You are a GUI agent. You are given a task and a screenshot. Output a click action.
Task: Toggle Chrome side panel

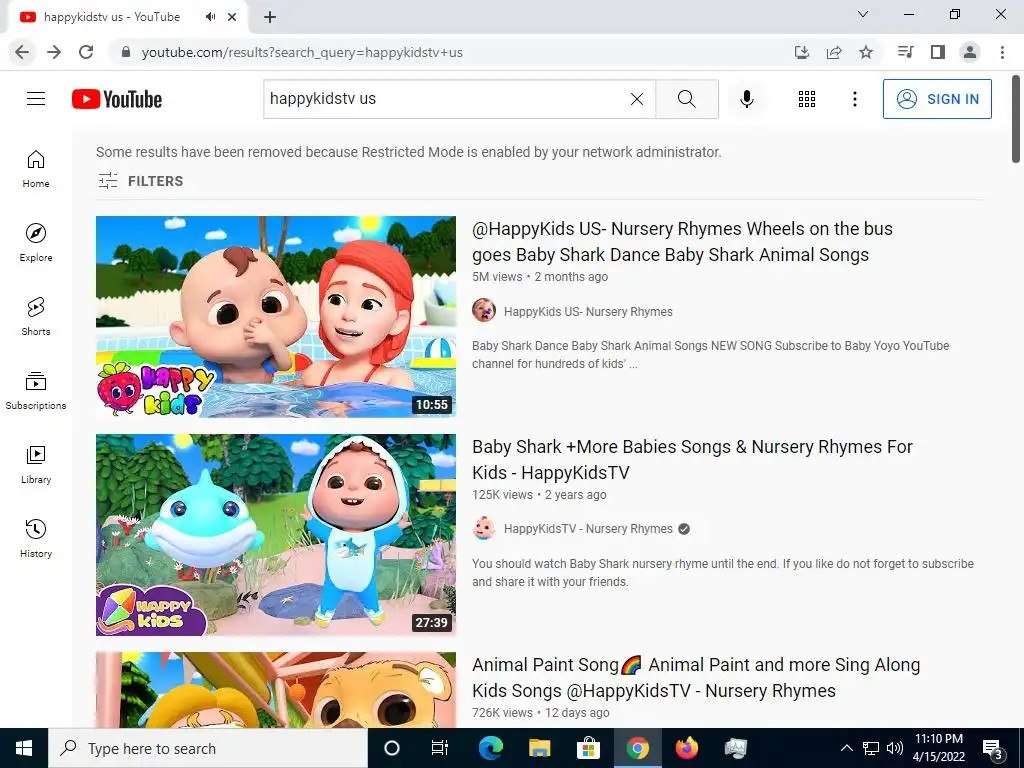point(938,52)
